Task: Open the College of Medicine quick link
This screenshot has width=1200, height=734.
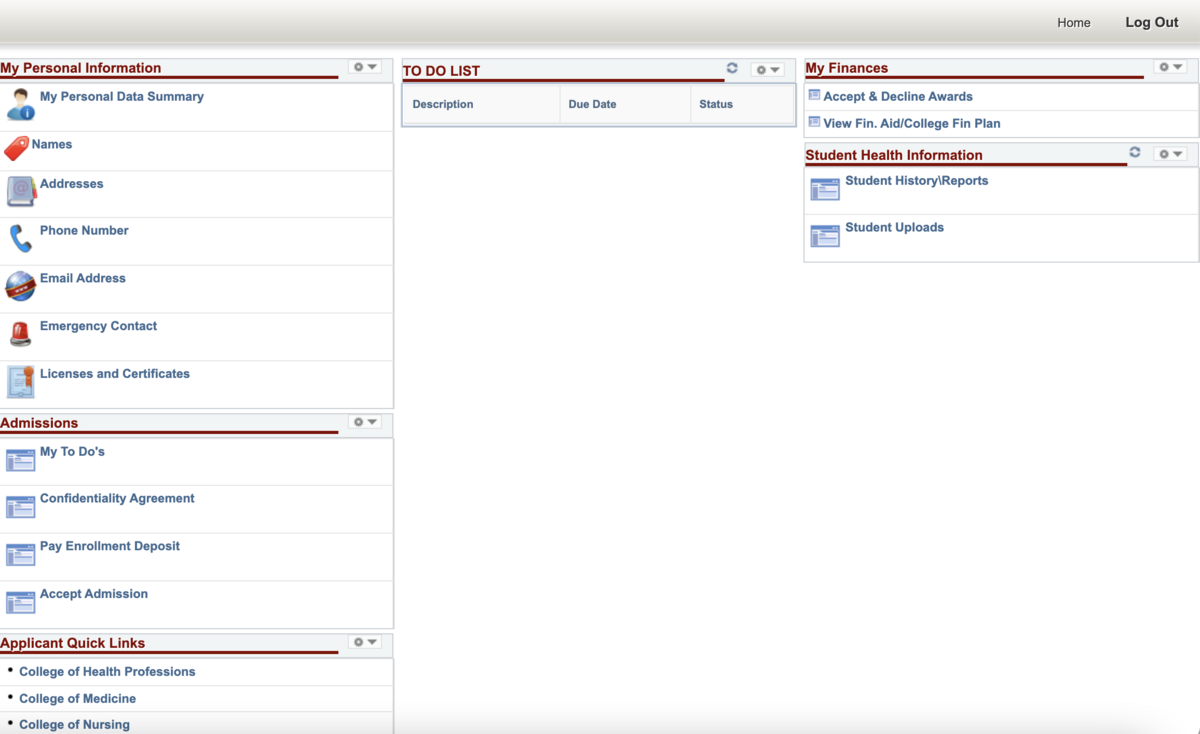Action: (x=77, y=699)
